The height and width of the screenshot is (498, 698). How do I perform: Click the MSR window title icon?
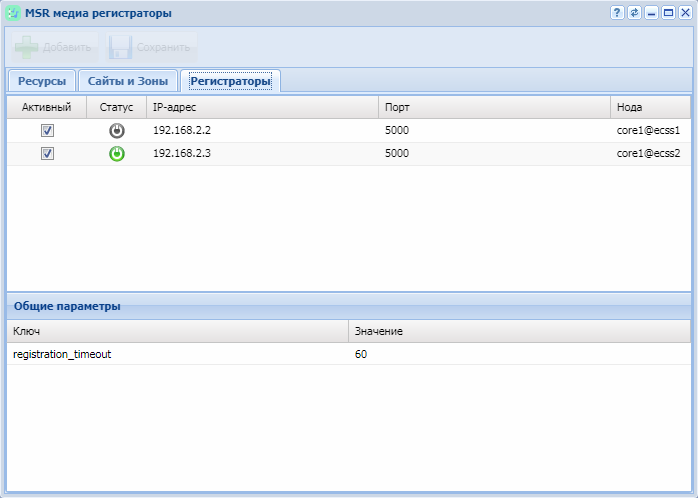click(13, 13)
